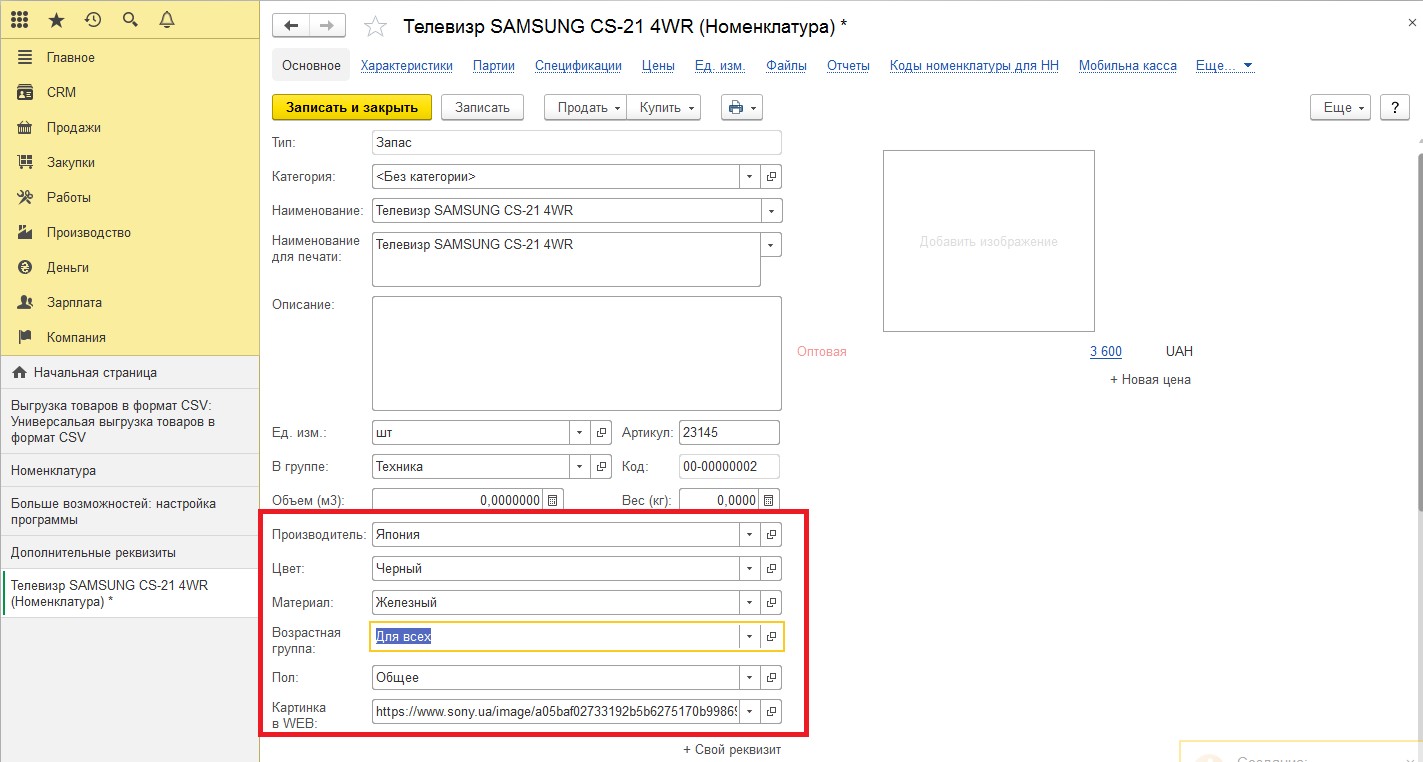Image resolution: width=1423 pixels, height=762 pixels.
Task: Open the calculator for Объем field
Action: click(x=554, y=500)
